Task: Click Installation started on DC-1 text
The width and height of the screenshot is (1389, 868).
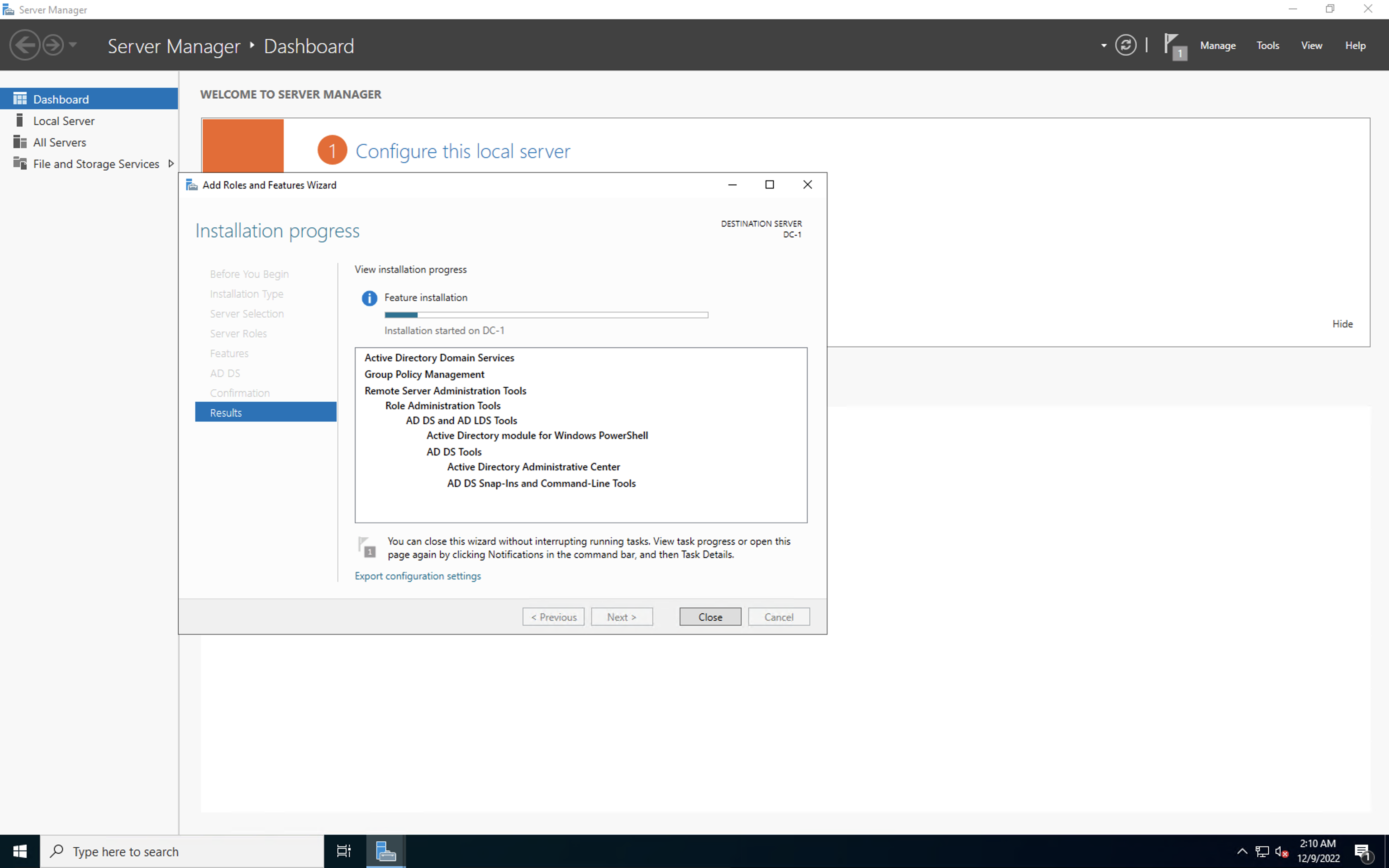Action: click(x=444, y=331)
